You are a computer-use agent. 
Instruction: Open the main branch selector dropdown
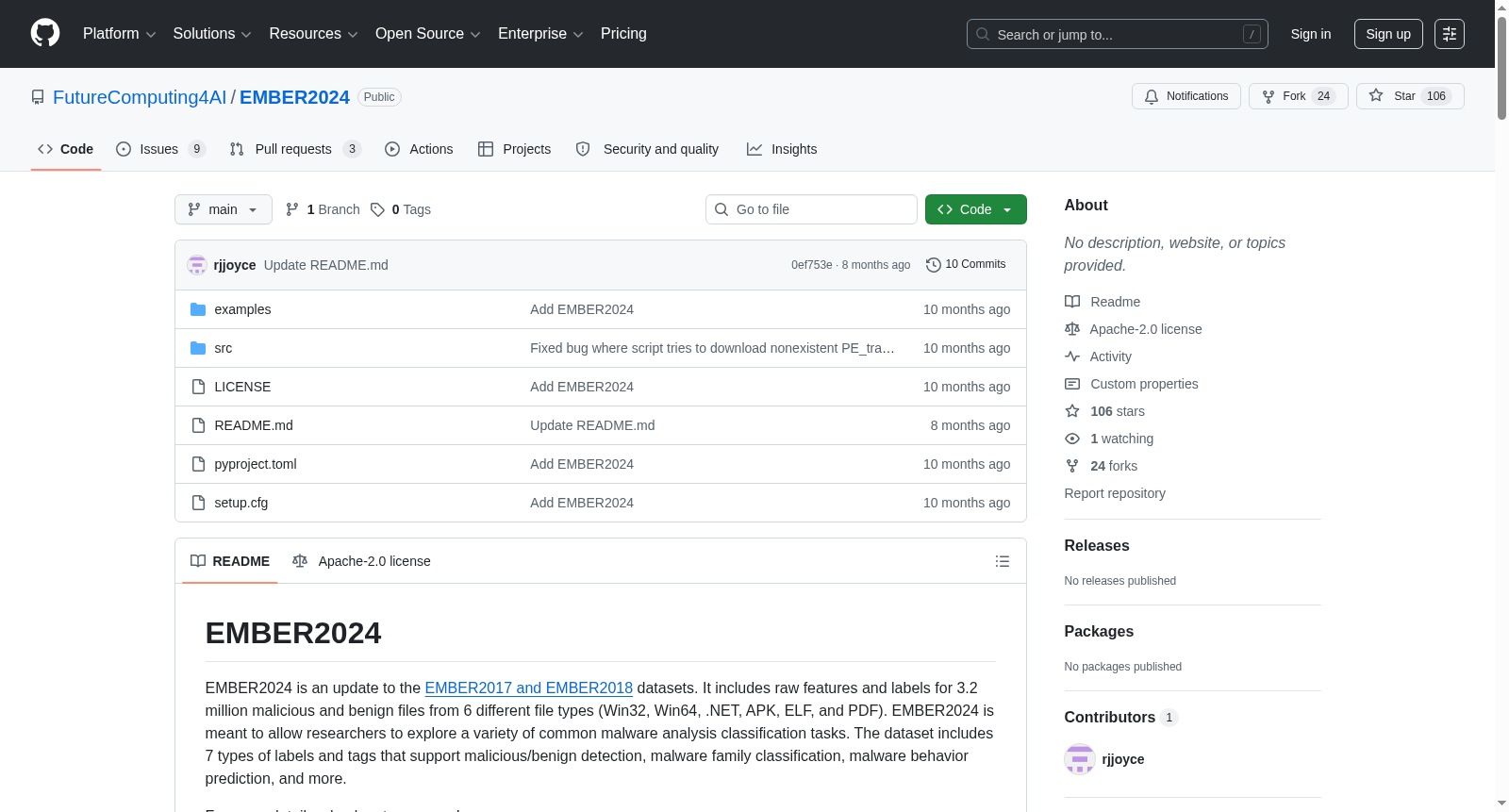coord(224,209)
